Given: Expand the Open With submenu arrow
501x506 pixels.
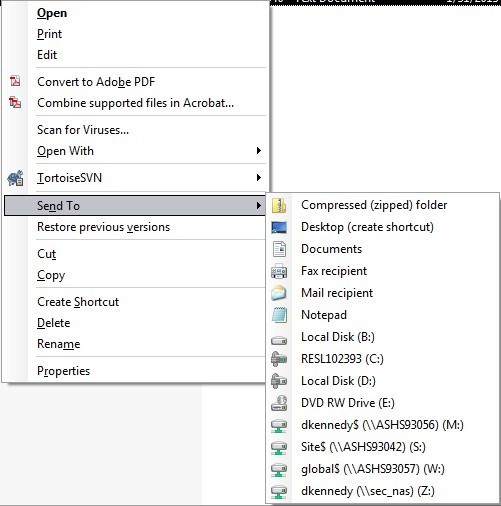Looking at the screenshot, I should click(259, 150).
